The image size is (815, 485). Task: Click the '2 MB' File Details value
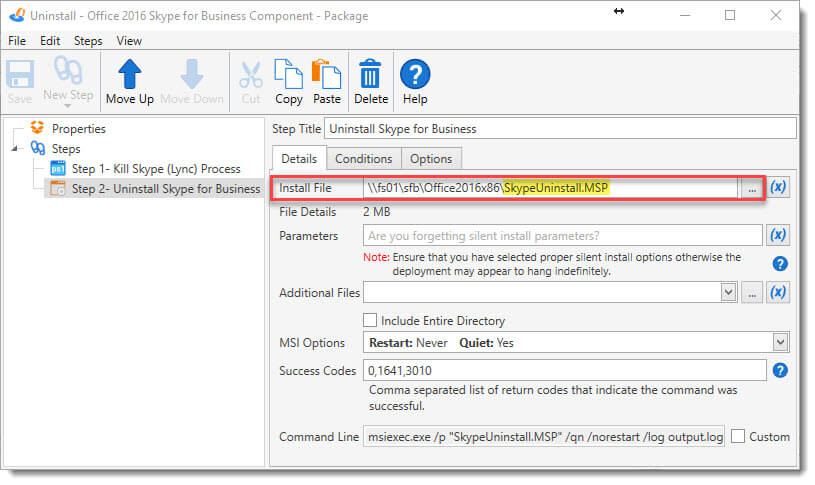tap(376, 212)
